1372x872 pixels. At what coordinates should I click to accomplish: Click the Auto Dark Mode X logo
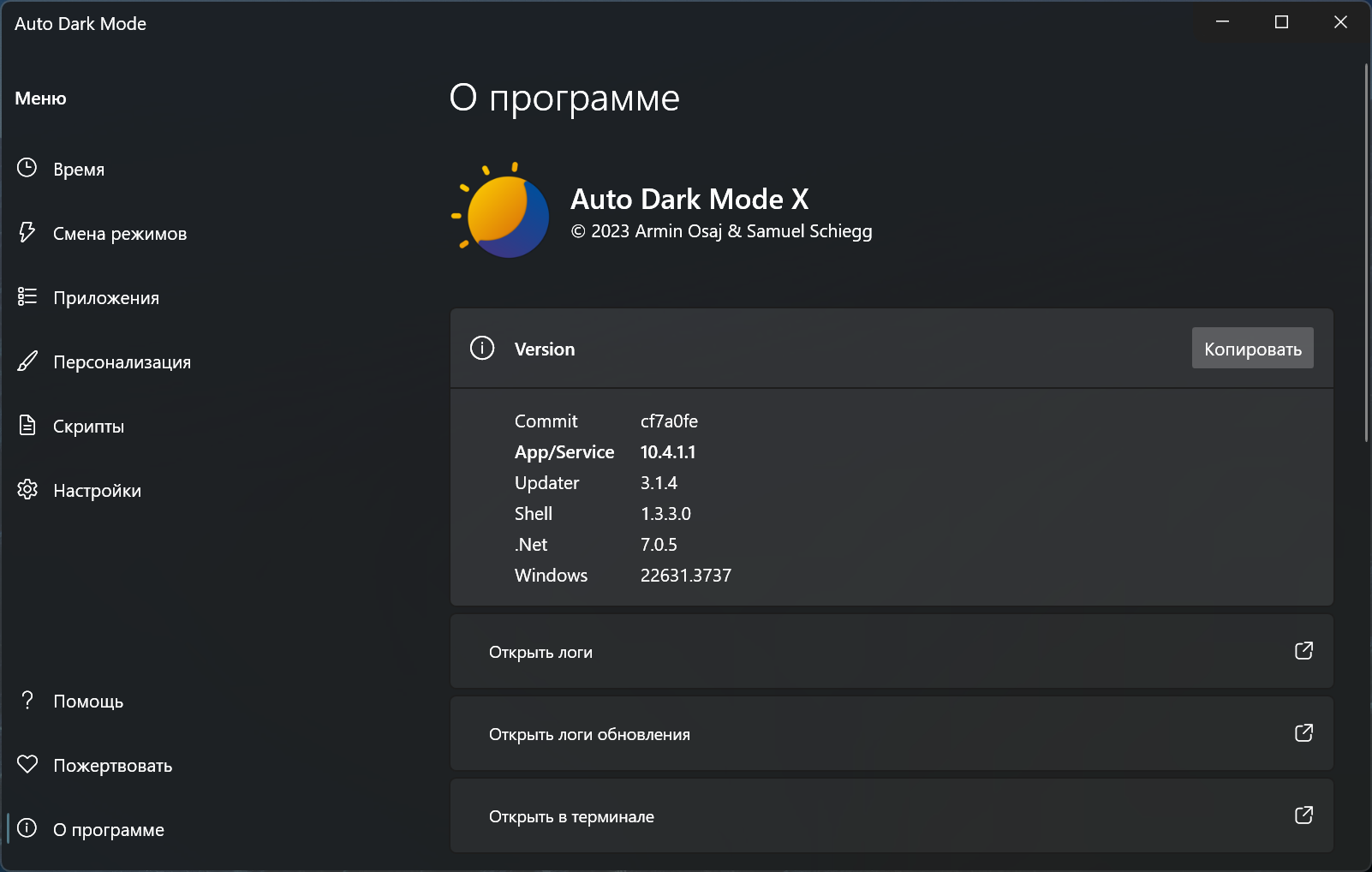click(x=502, y=212)
